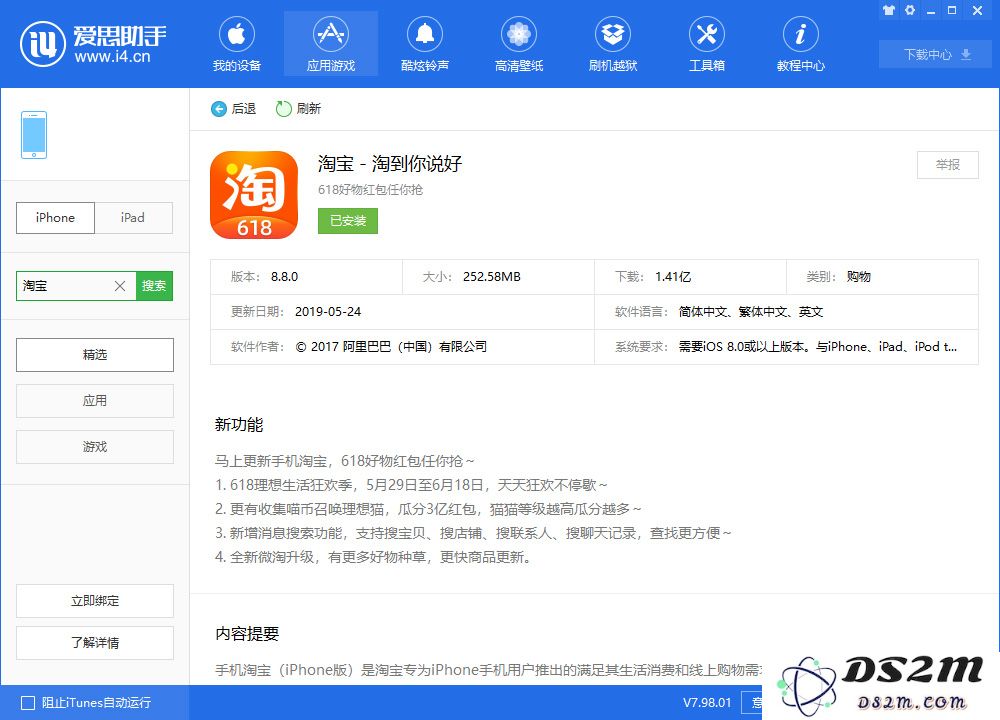Open settings gear in title bar
Viewport: 1000px width, 720px height.
point(910,10)
